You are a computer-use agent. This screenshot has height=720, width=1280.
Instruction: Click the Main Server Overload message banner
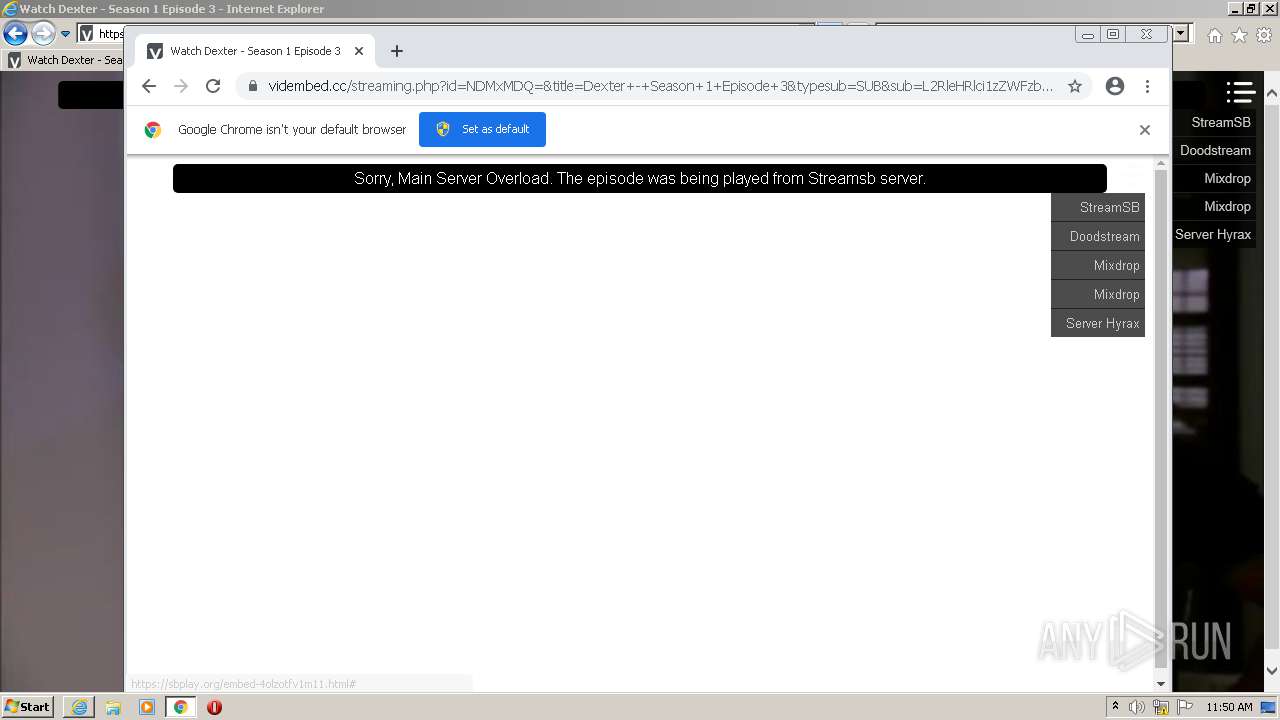(x=640, y=178)
